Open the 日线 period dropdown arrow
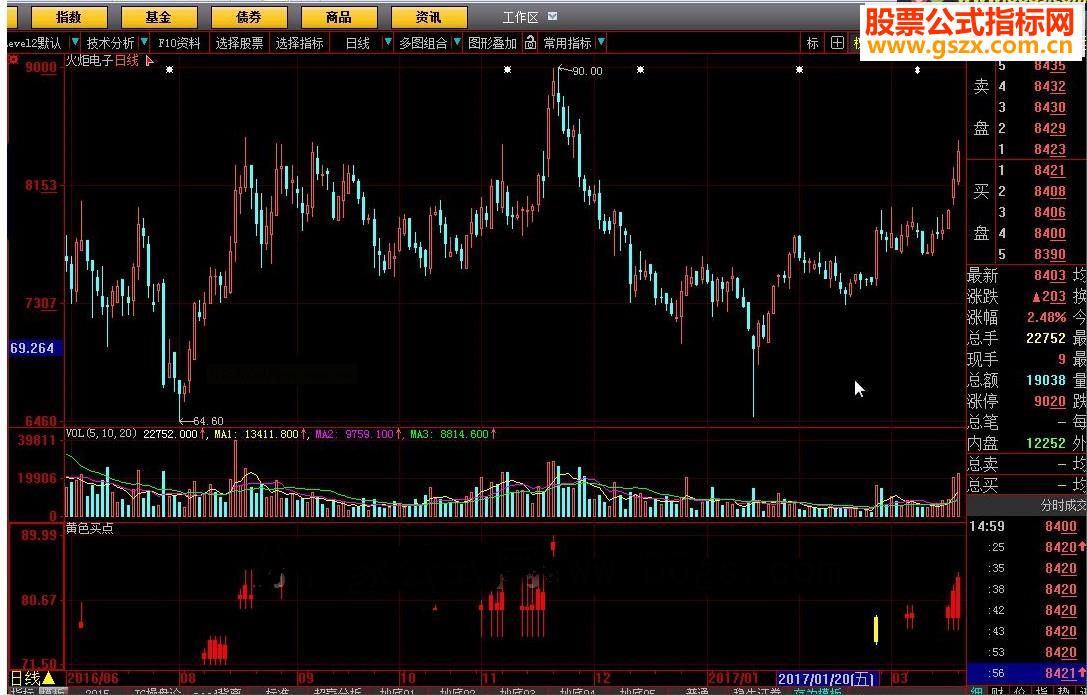Screen dimensions: 1087x695 [x=388, y=43]
